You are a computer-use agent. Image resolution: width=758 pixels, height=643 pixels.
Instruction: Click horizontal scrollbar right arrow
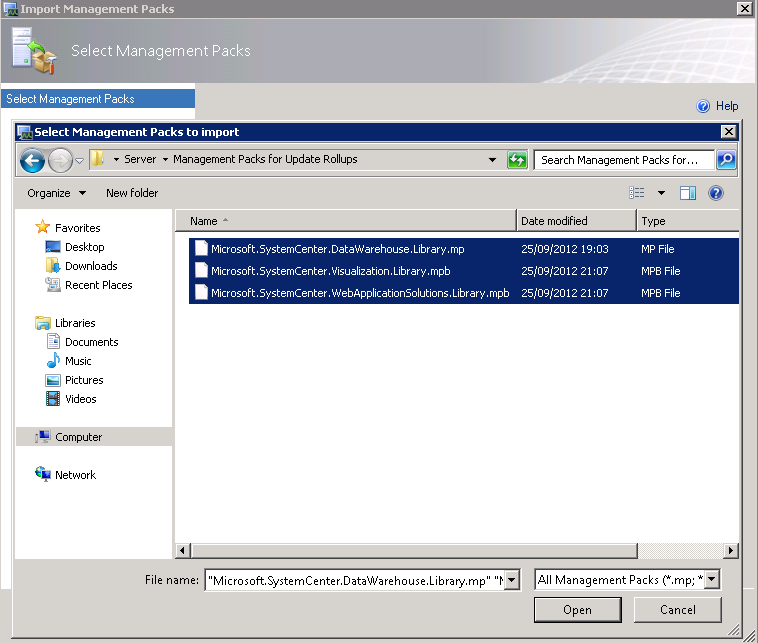[730, 550]
